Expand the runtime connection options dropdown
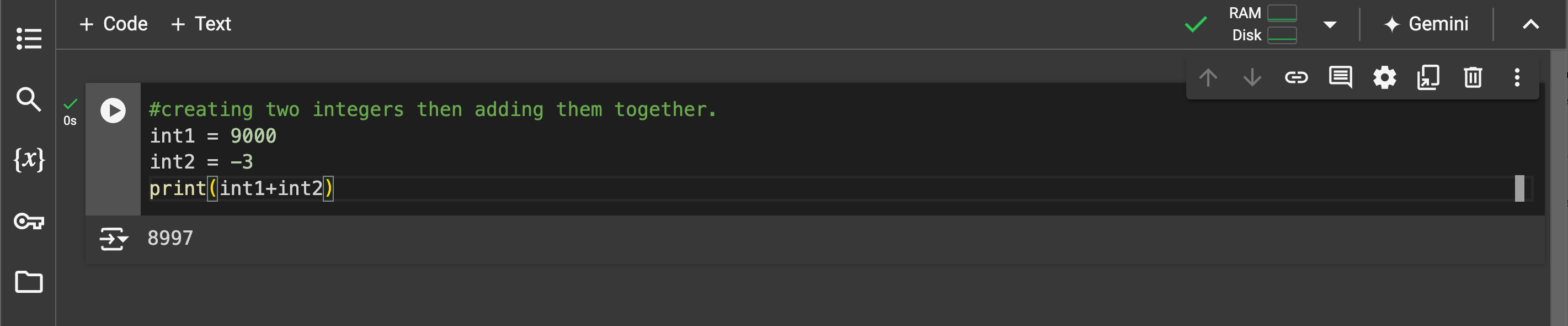The height and width of the screenshot is (326, 1568). pos(1330,24)
